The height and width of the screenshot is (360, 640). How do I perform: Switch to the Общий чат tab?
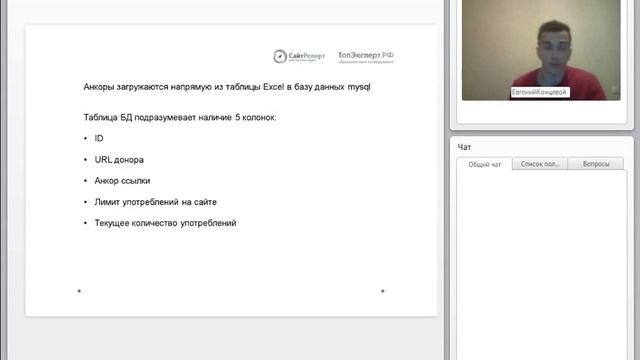(484, 164)
